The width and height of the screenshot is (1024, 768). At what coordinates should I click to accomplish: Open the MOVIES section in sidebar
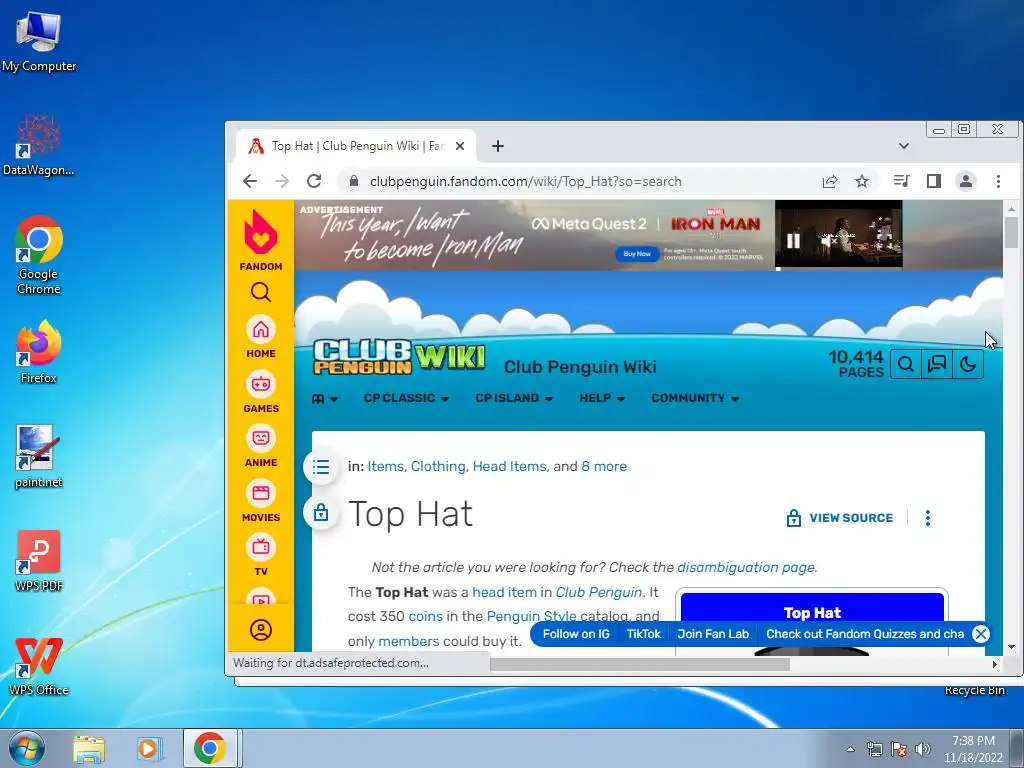[x=261, y=501]
